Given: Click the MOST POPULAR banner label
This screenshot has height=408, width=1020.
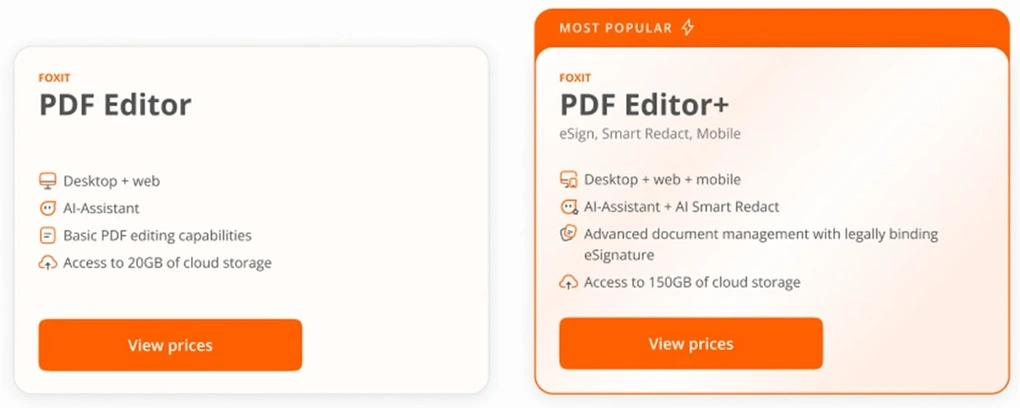Looking at the screenshot, I should pyautogui.click(x=615, y=28).
